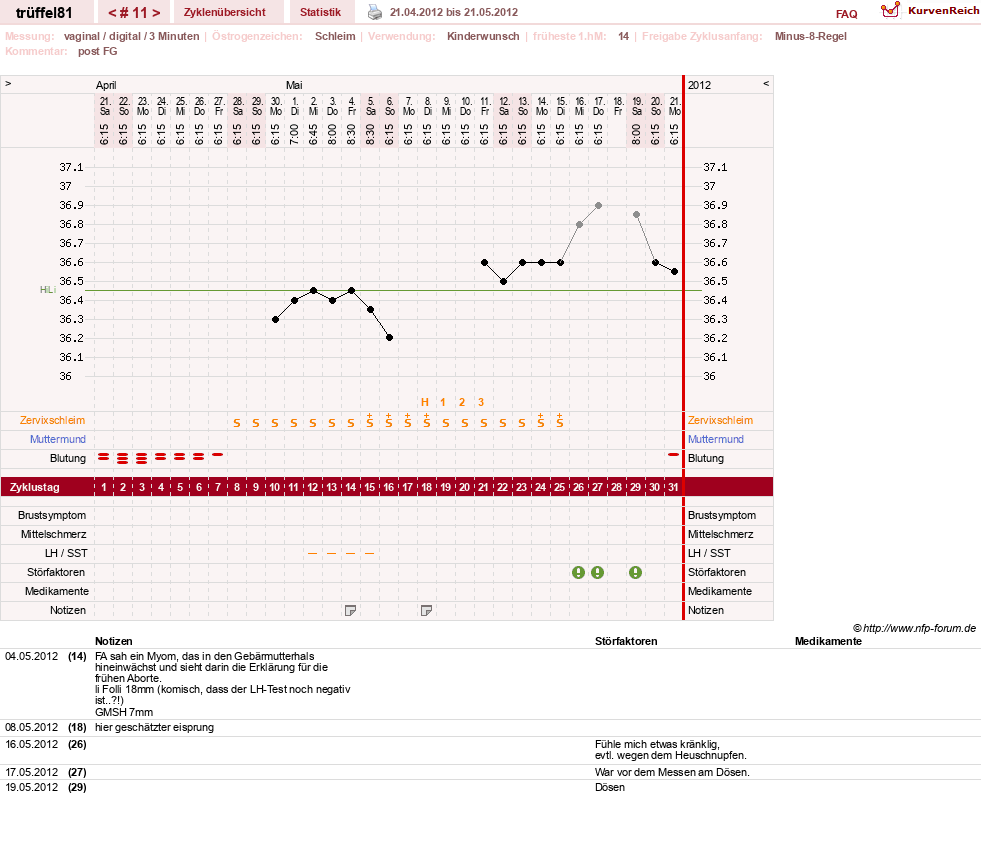981x846 pixels.
Task: Select gray temperature point on day 29
Action: click(x=636, y=215)
